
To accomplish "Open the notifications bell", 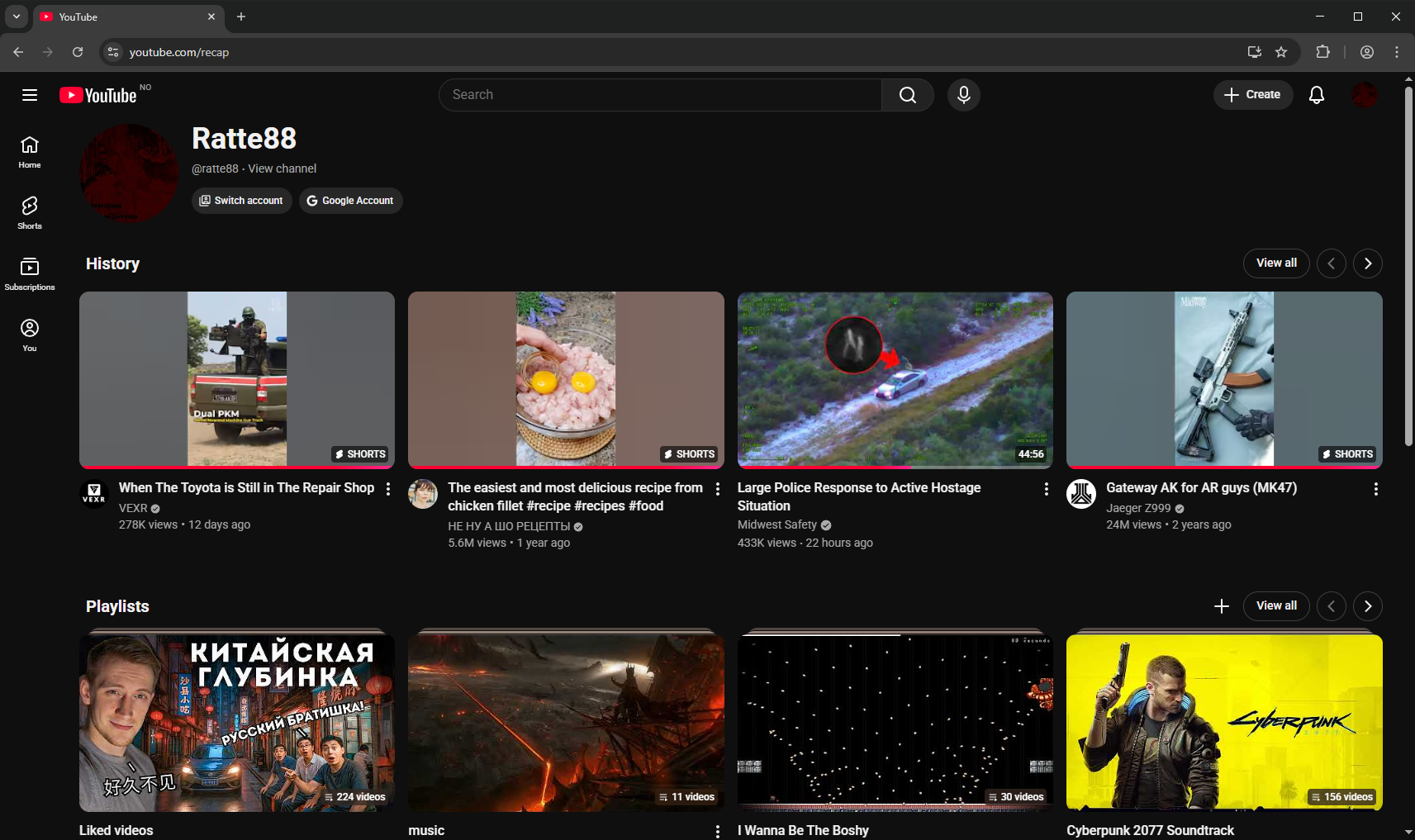I will click(x=1316, y=95).
